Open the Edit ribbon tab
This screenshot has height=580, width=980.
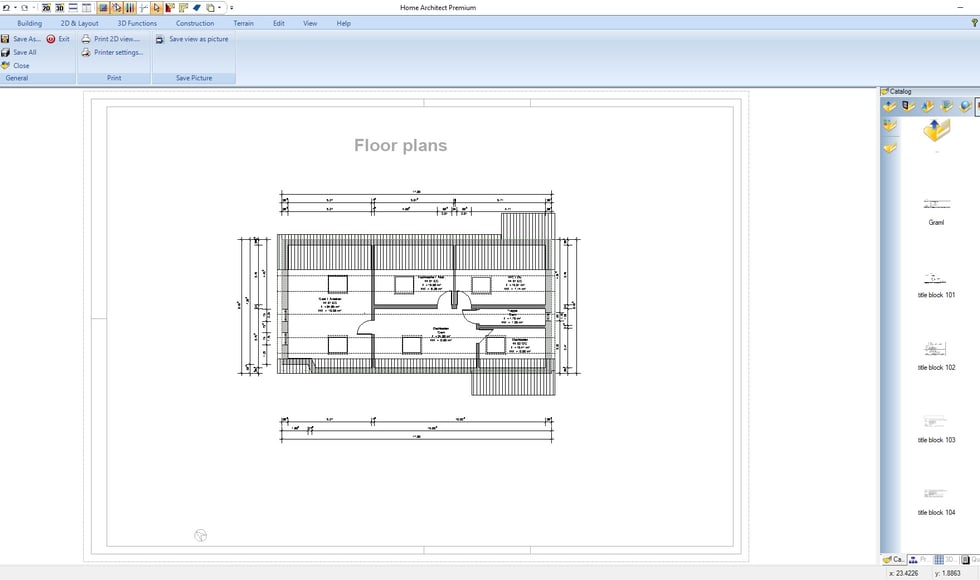pyautogui.click(x=279, y=23)
